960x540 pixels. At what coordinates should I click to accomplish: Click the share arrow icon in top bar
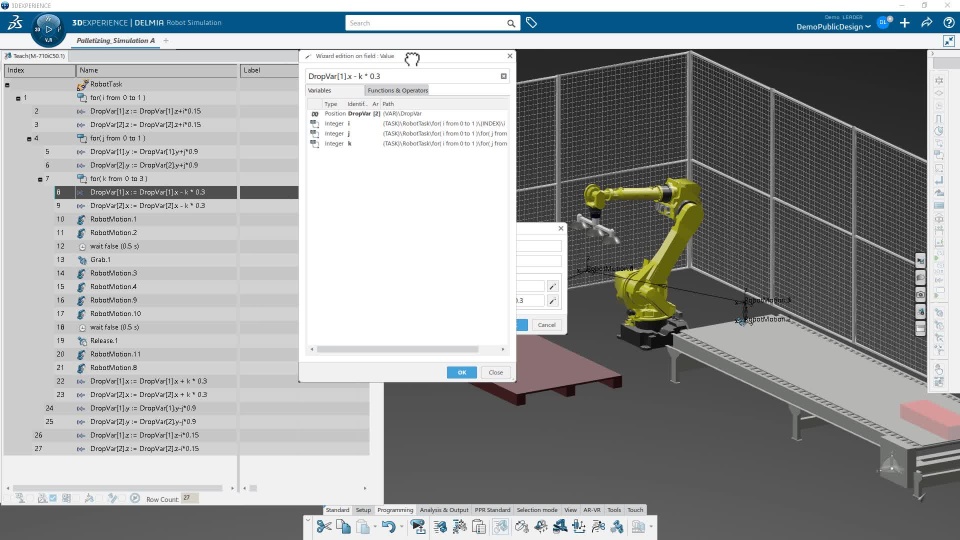click(x=926, y=23)
